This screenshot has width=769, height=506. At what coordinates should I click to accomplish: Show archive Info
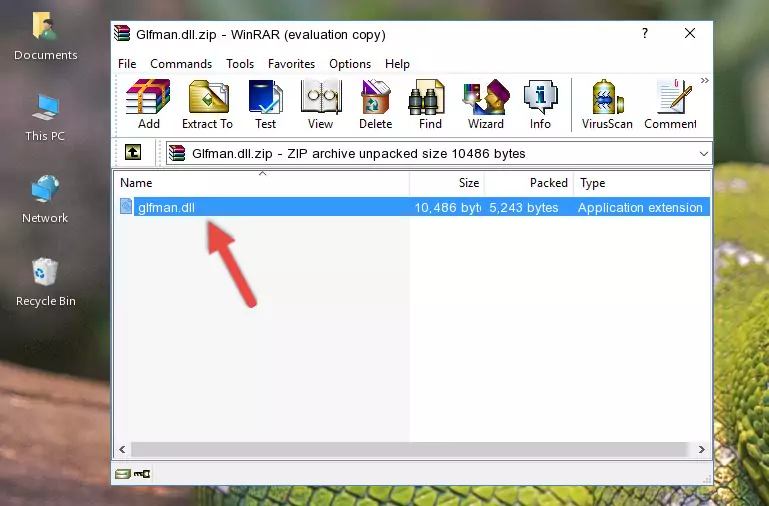(x=540, y=104)
